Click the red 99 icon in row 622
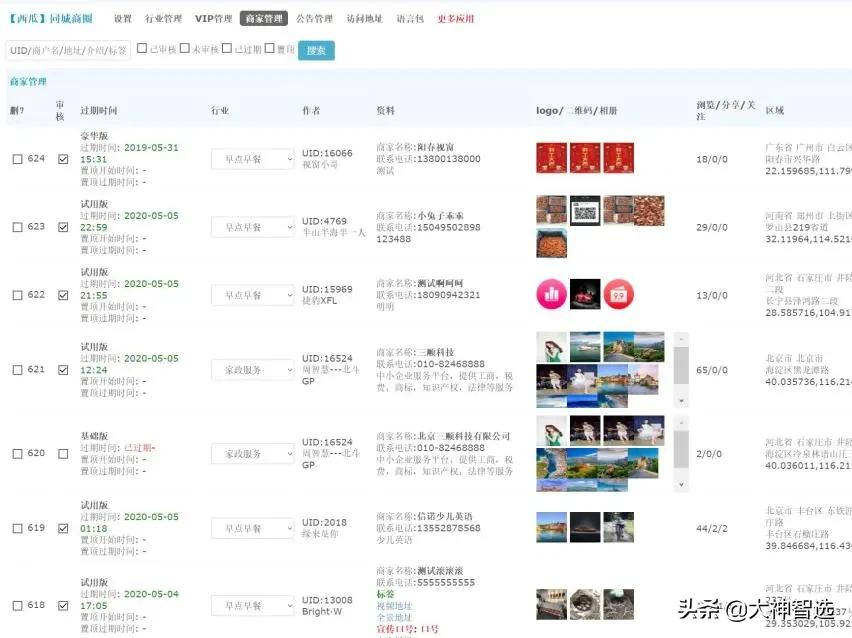852x638 pixels. [618, 294]
